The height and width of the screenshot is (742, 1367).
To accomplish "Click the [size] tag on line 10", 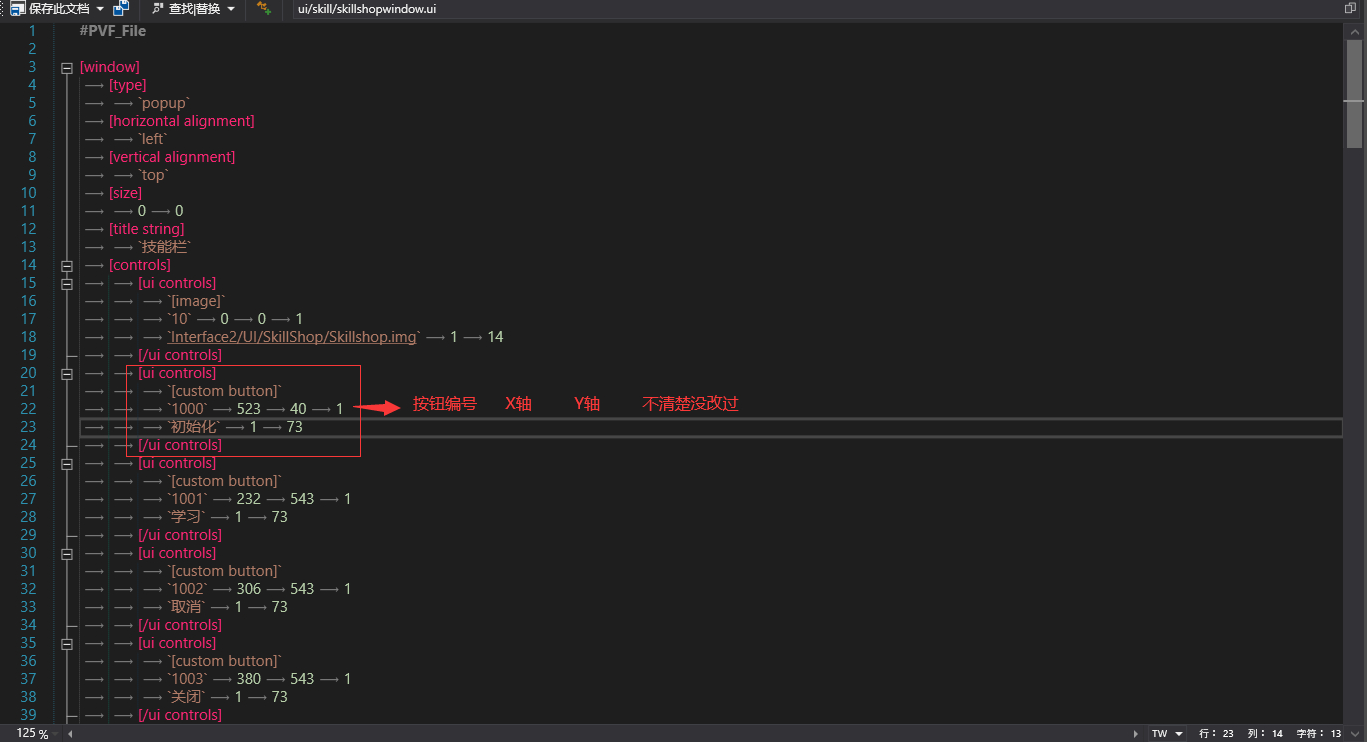I will [125, 193].
